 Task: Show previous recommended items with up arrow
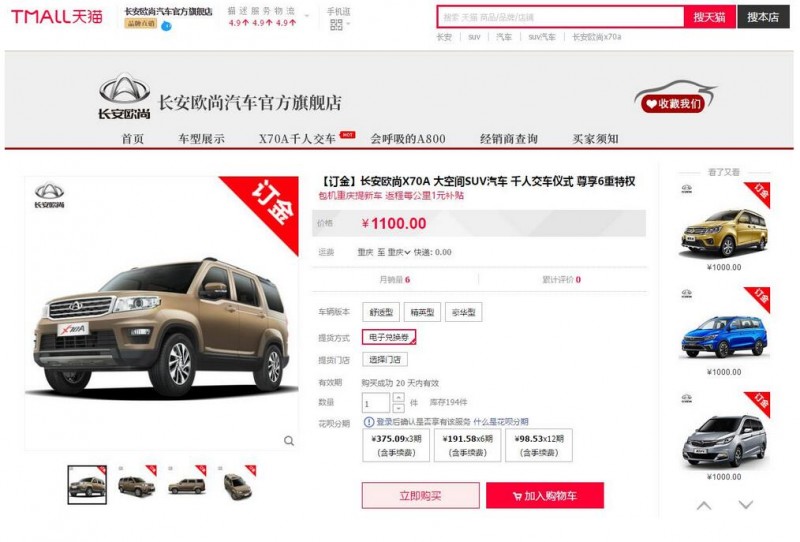point(704,505)
